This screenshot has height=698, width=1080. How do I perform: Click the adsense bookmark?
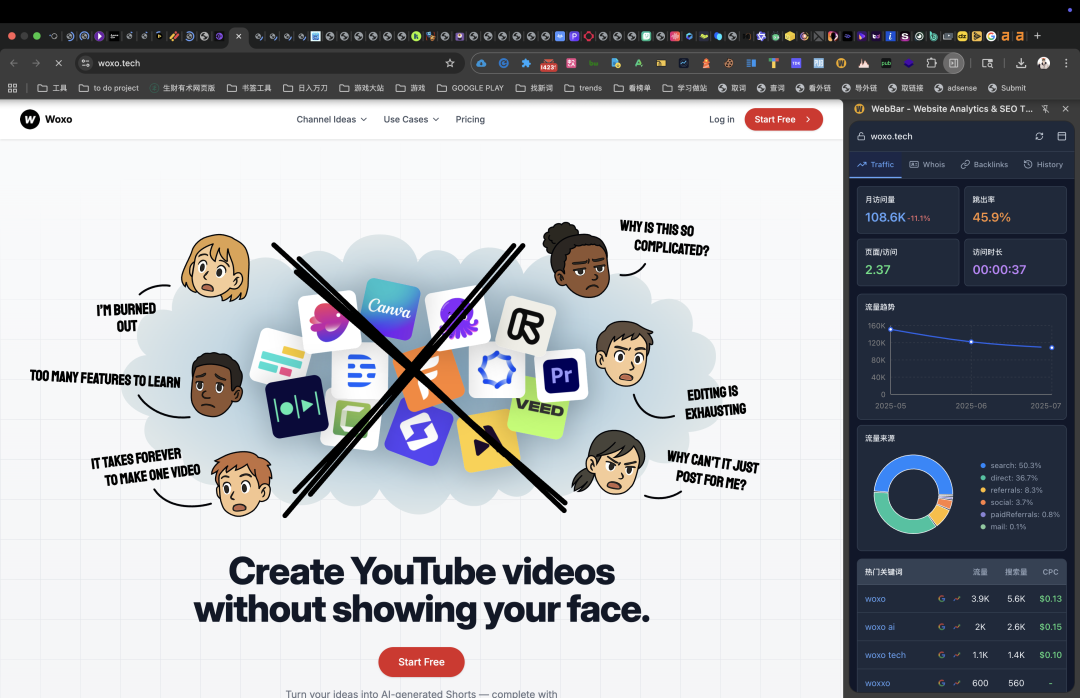point(955,88)
